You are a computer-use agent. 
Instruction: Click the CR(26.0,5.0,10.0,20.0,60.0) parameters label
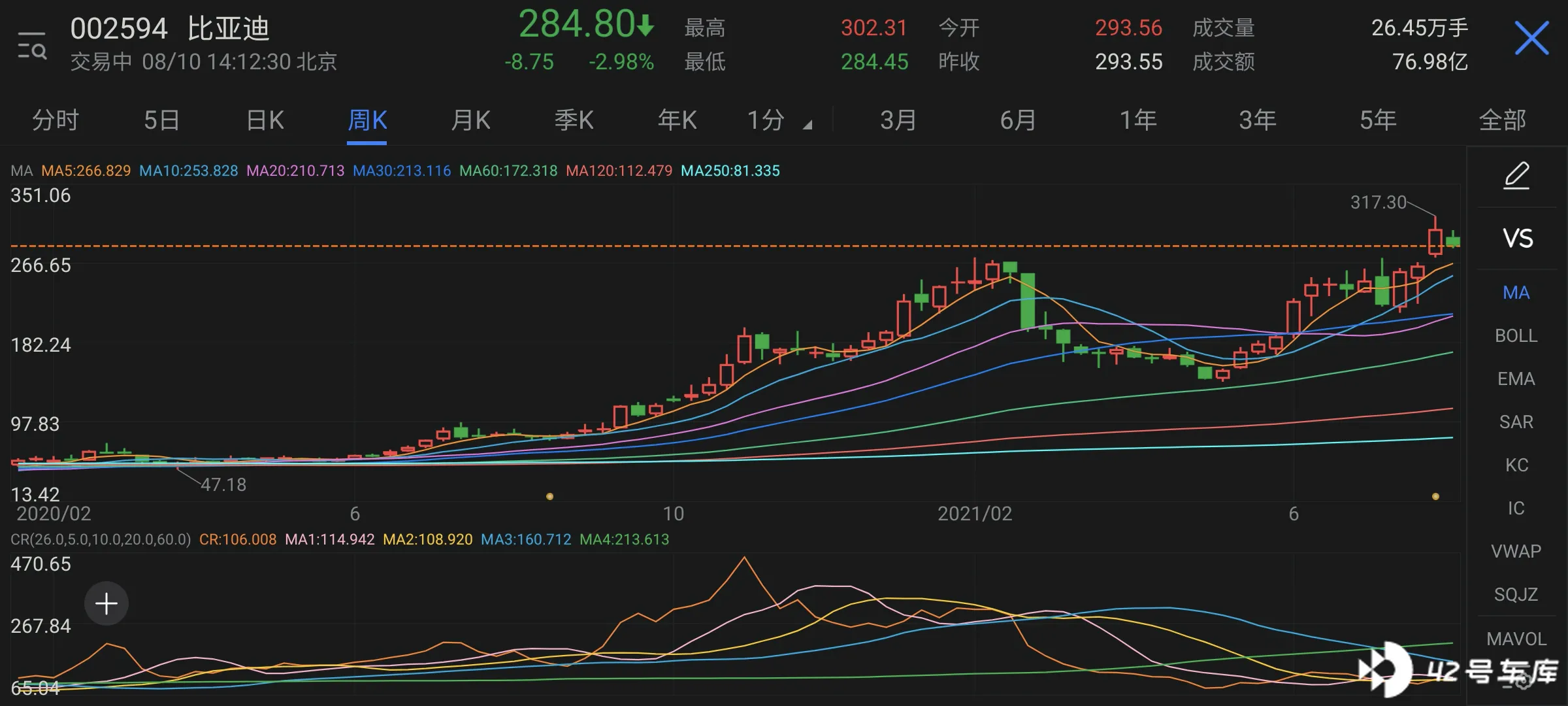[x=101, y=539]
